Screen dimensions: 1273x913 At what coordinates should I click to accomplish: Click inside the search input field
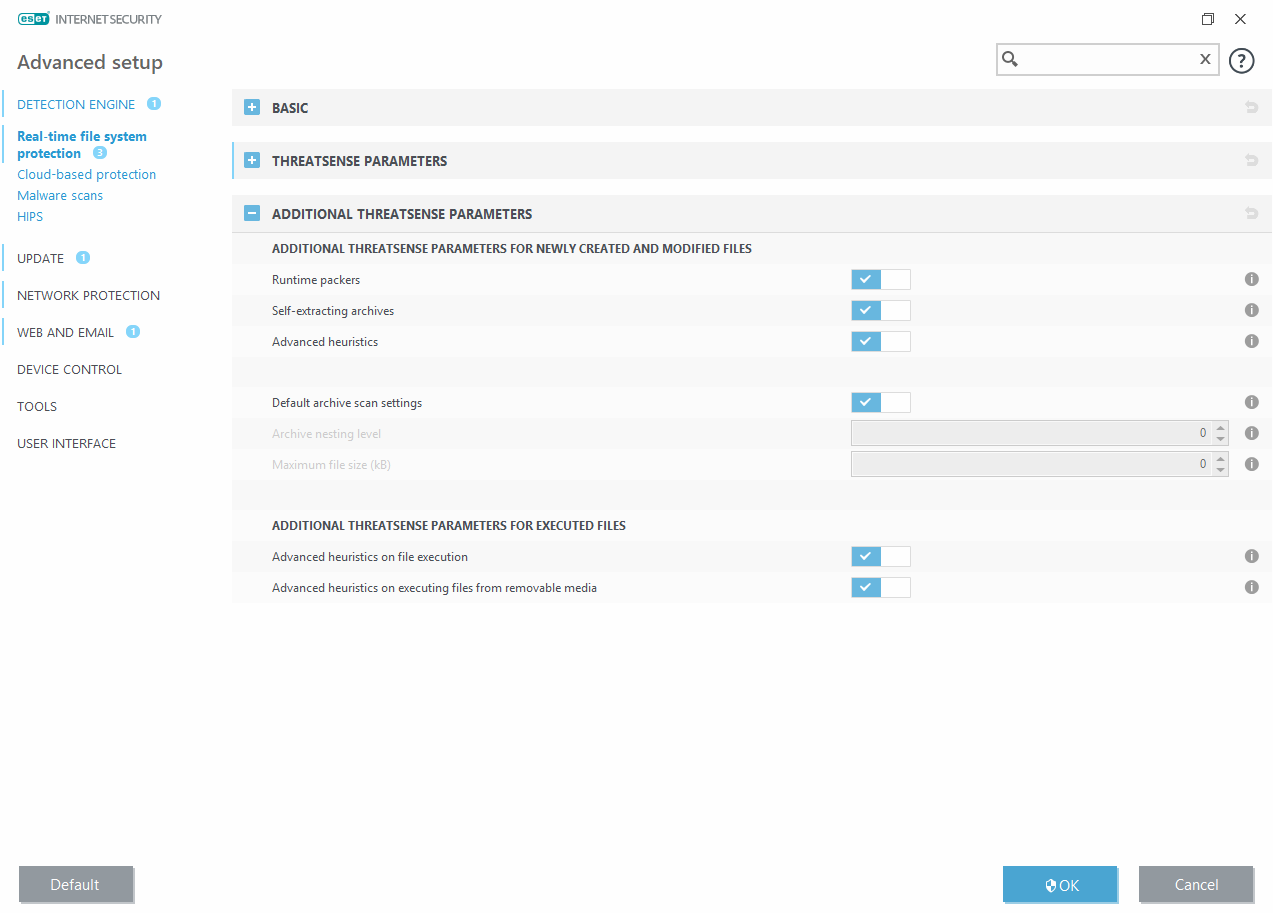coord(1105,60)
